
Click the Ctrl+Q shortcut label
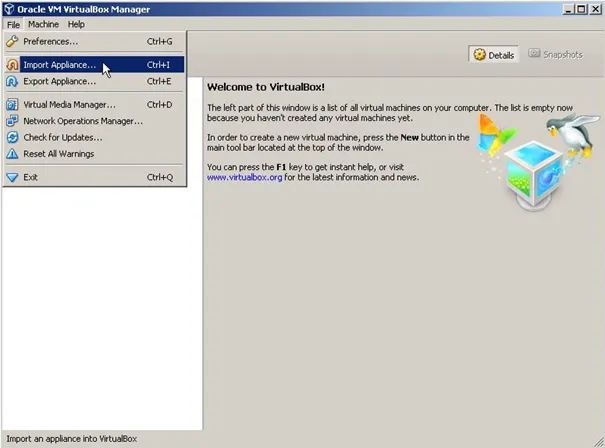(x=160, y=177)
